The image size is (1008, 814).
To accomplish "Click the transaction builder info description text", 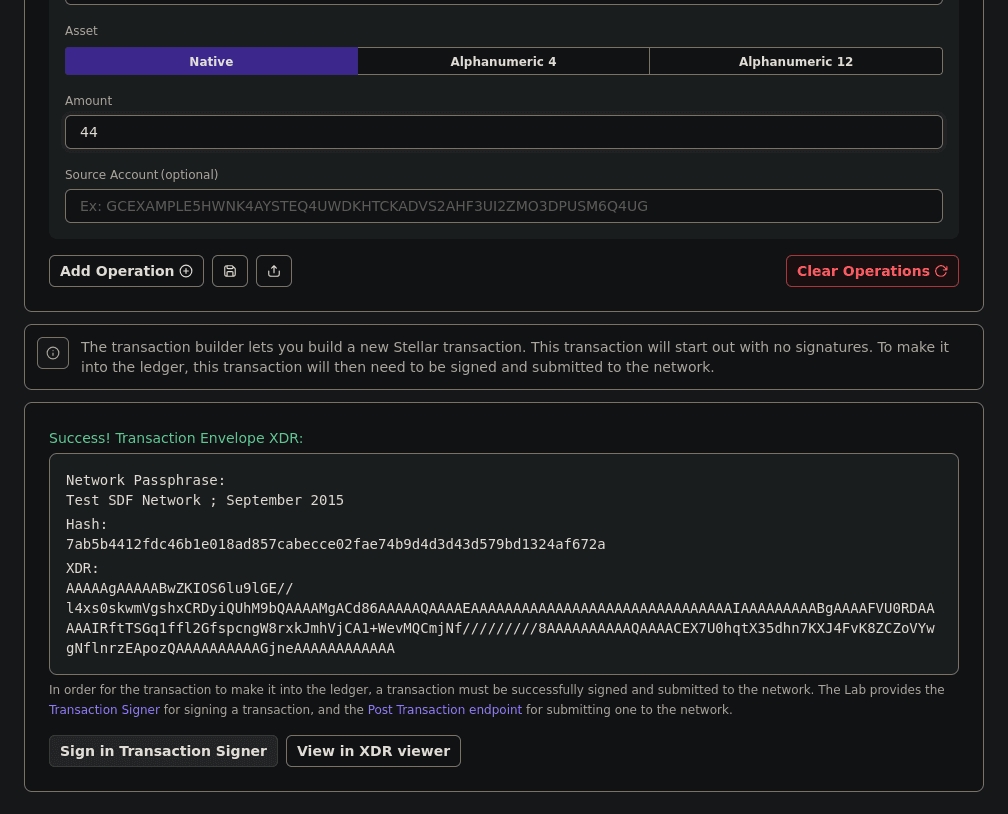I will 514,357.
